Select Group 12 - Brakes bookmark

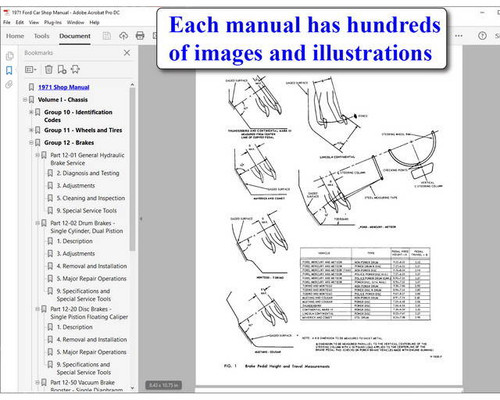69,143
